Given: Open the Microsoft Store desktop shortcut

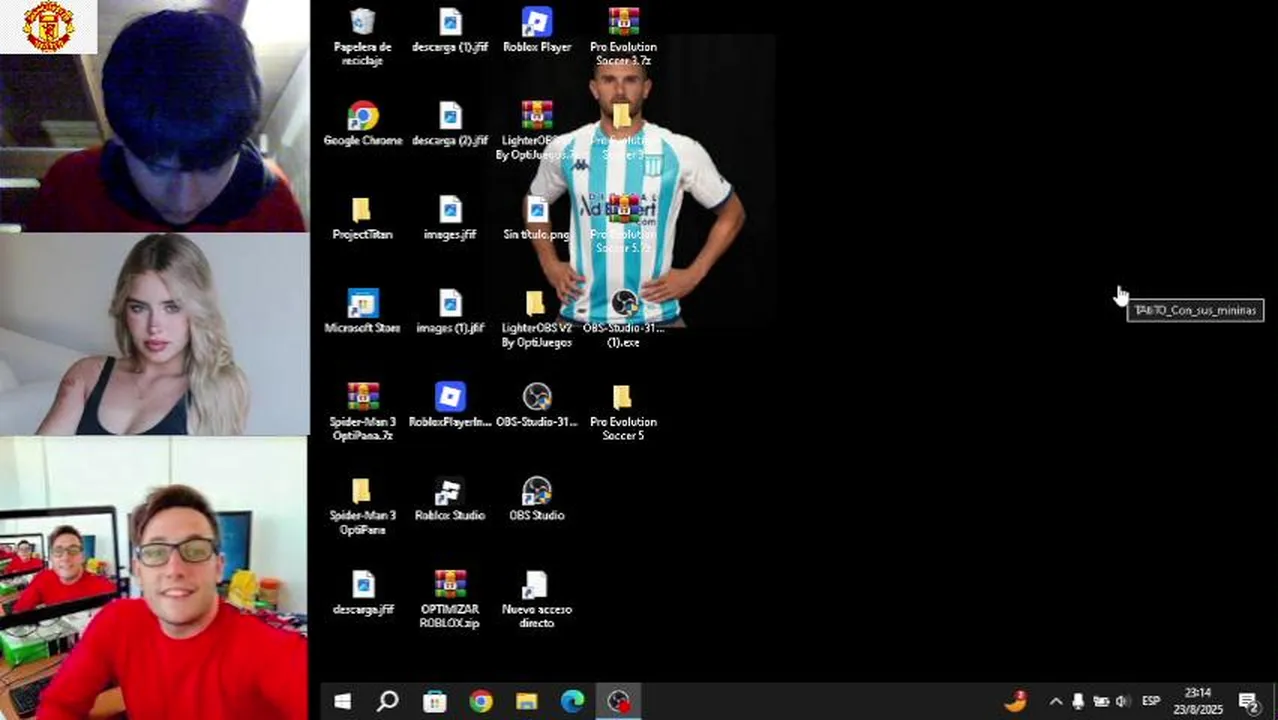Looking at the screenshot, I should click(362, 311).
